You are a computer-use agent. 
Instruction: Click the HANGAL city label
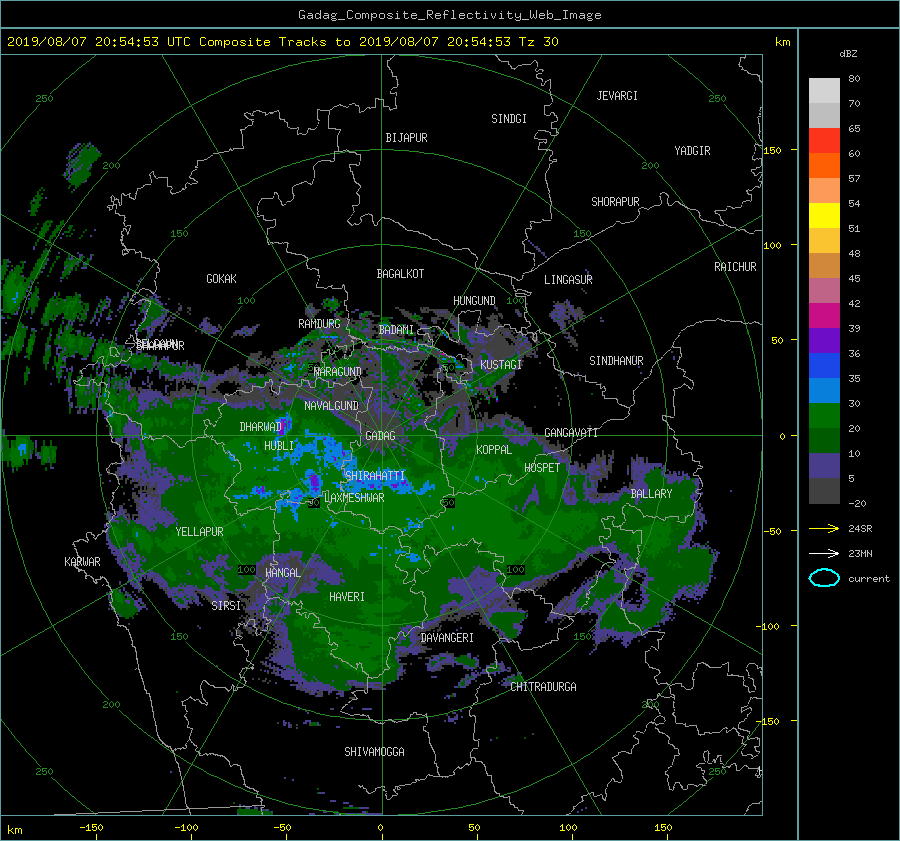pyautogui.click(x=282, y=573)
